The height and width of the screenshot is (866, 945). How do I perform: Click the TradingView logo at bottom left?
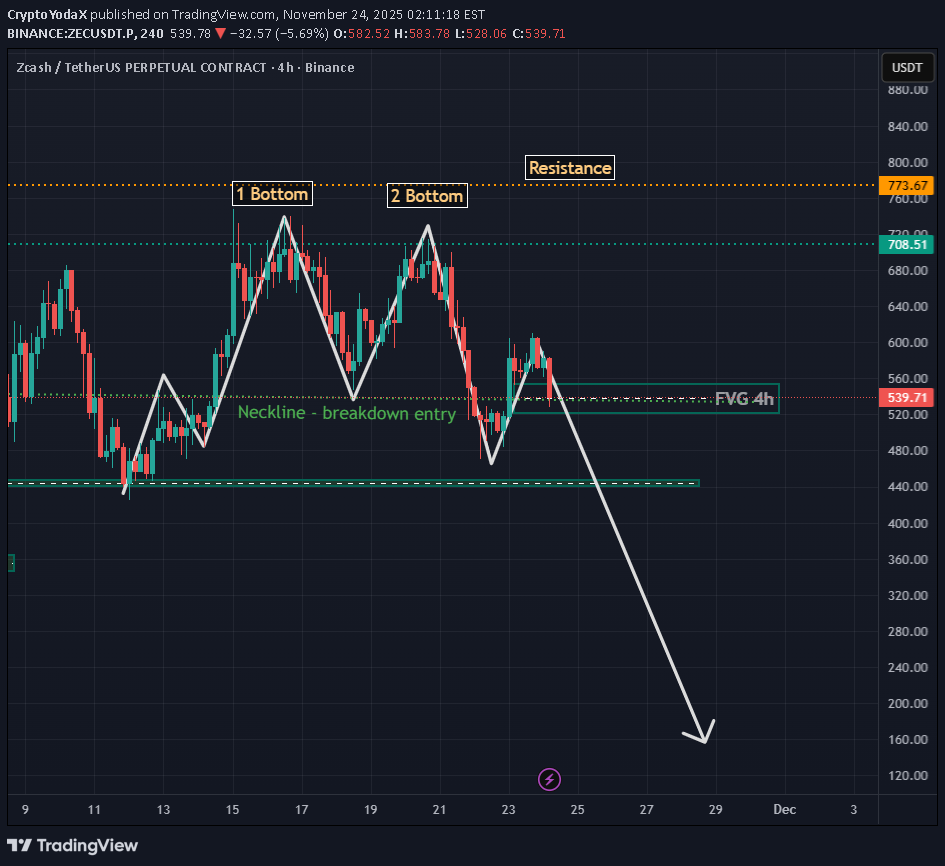point(72,845)
